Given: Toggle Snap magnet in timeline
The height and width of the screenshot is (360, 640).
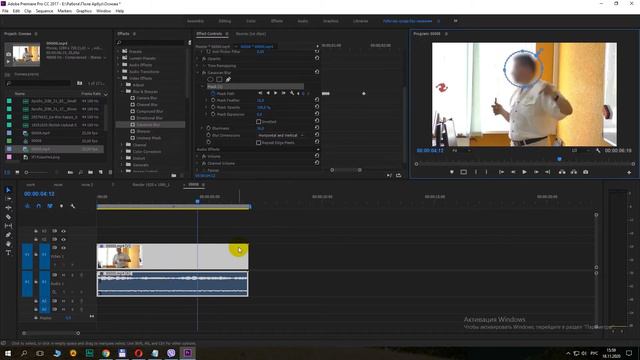Looking at the screenshot, I should pos(38,206).
